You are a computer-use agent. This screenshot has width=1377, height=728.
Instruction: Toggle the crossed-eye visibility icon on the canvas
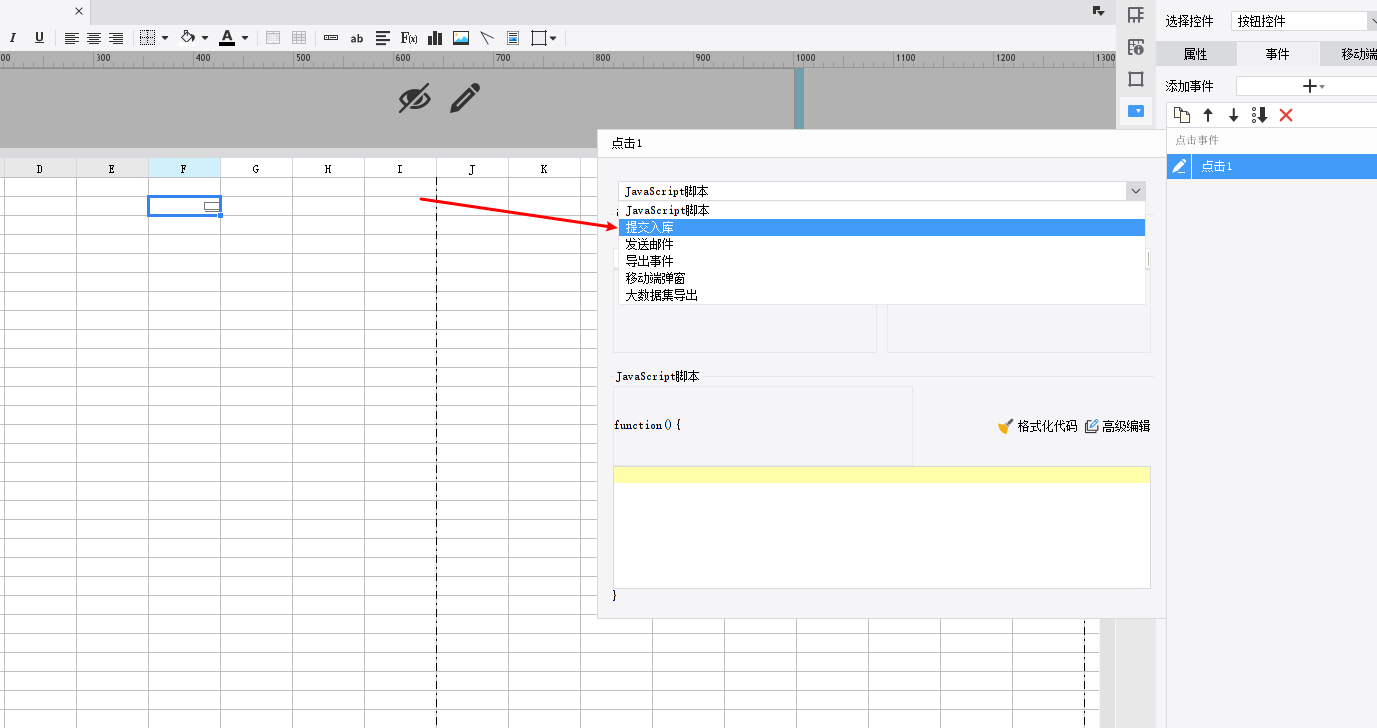414,98
